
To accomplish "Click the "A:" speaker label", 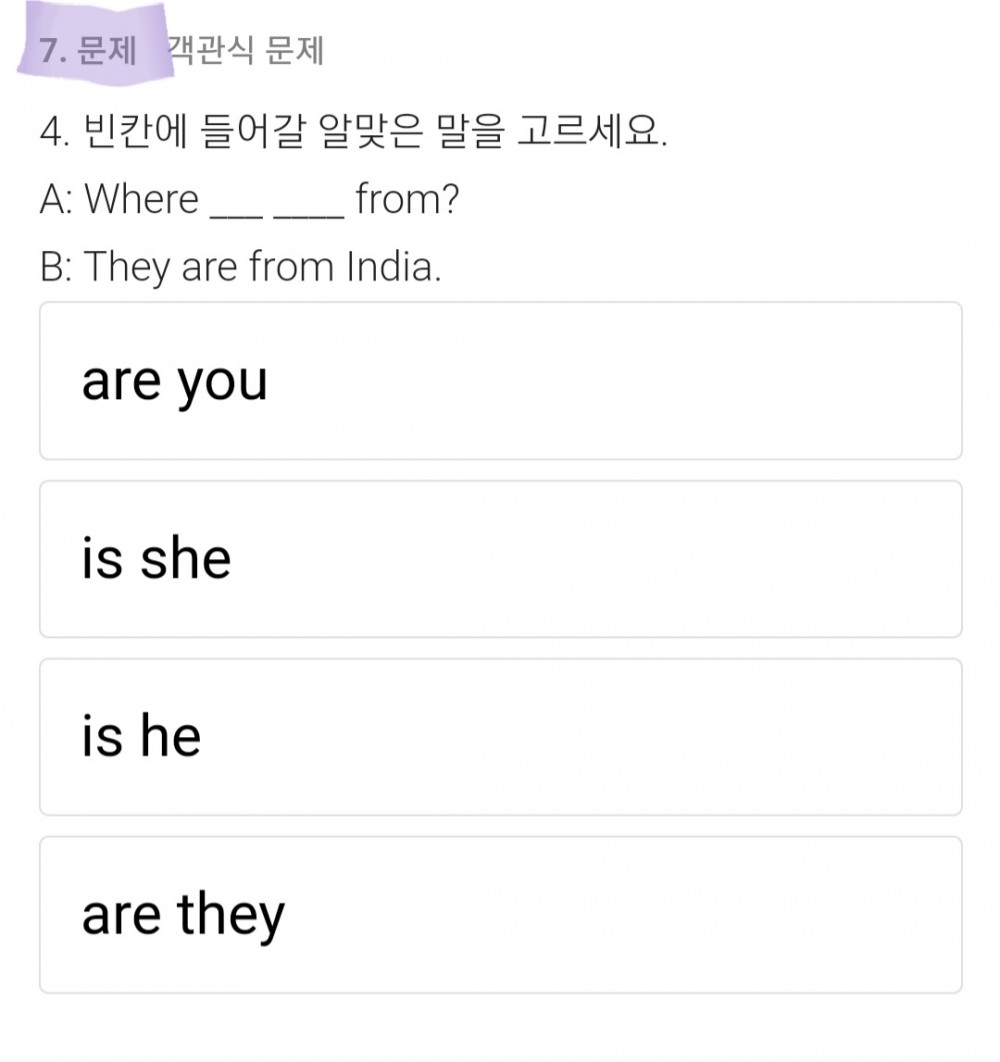I will point(56,200).
